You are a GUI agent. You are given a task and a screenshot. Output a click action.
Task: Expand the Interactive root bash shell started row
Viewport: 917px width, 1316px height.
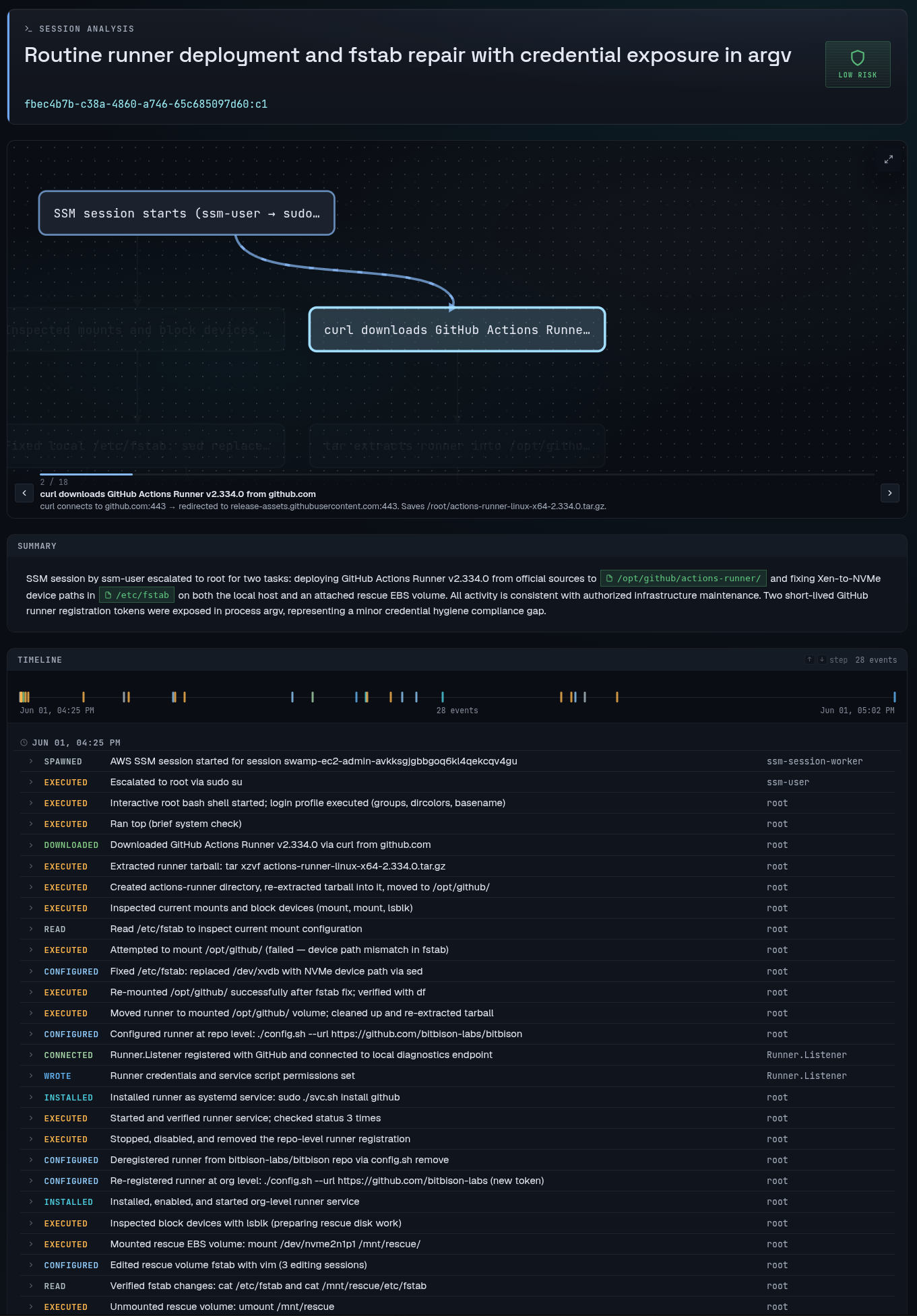click(457, 803)
